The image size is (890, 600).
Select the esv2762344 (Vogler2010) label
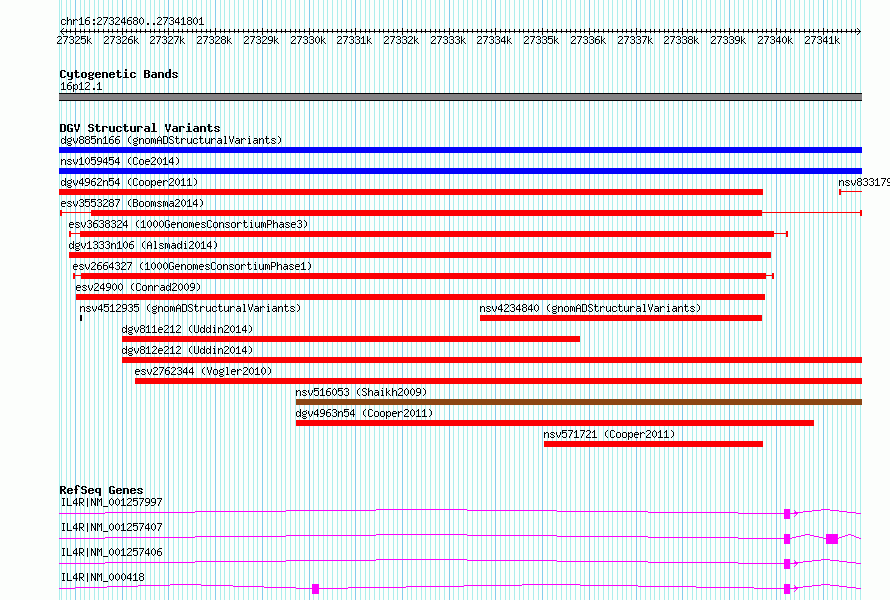(203, 371)
